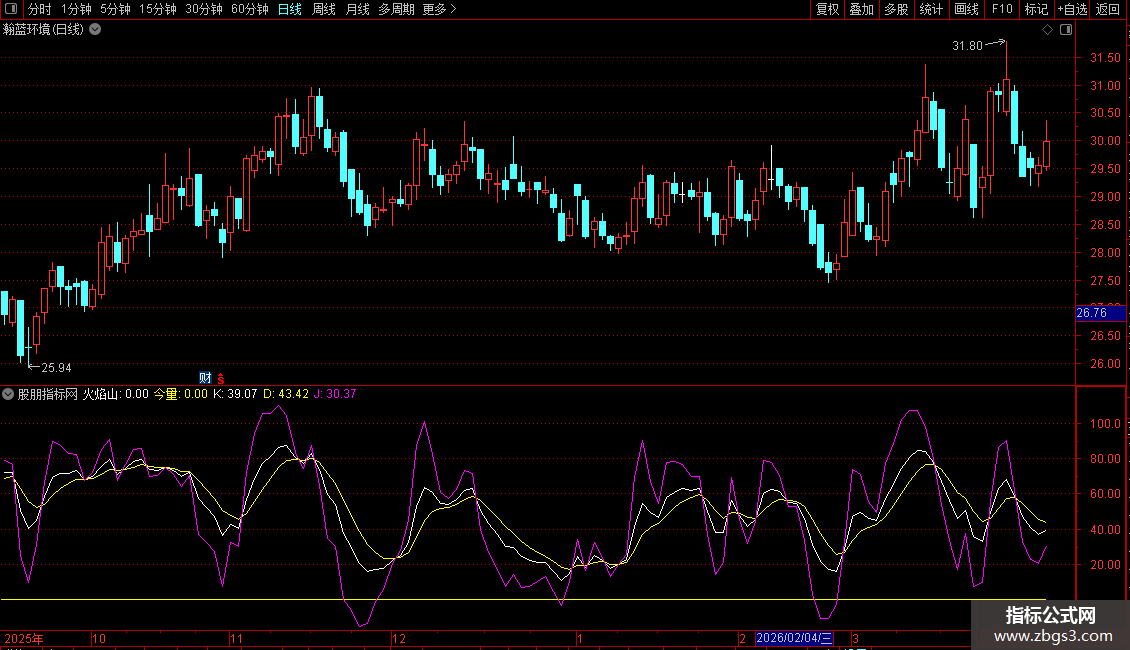The width and height of the screenshot is (1130, 650).
Task: Switch to the 周线 weekly chart period
Action: 323,9
